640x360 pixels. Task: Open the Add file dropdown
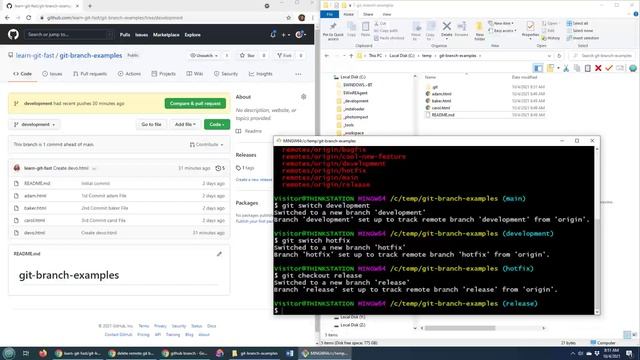click(185, 124)
